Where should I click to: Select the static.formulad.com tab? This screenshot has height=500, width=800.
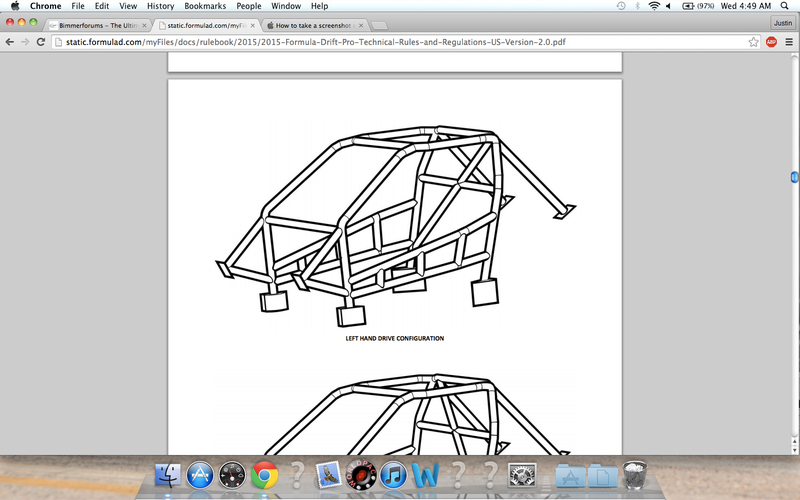click(207, 26)
